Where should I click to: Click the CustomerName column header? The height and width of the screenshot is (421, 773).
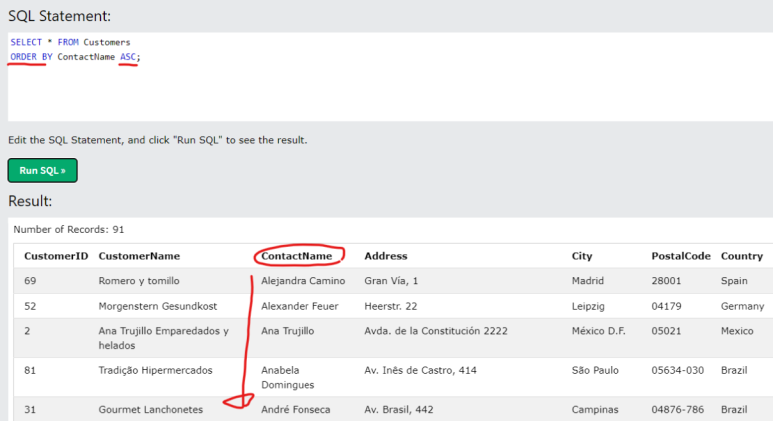pos(139,256)
